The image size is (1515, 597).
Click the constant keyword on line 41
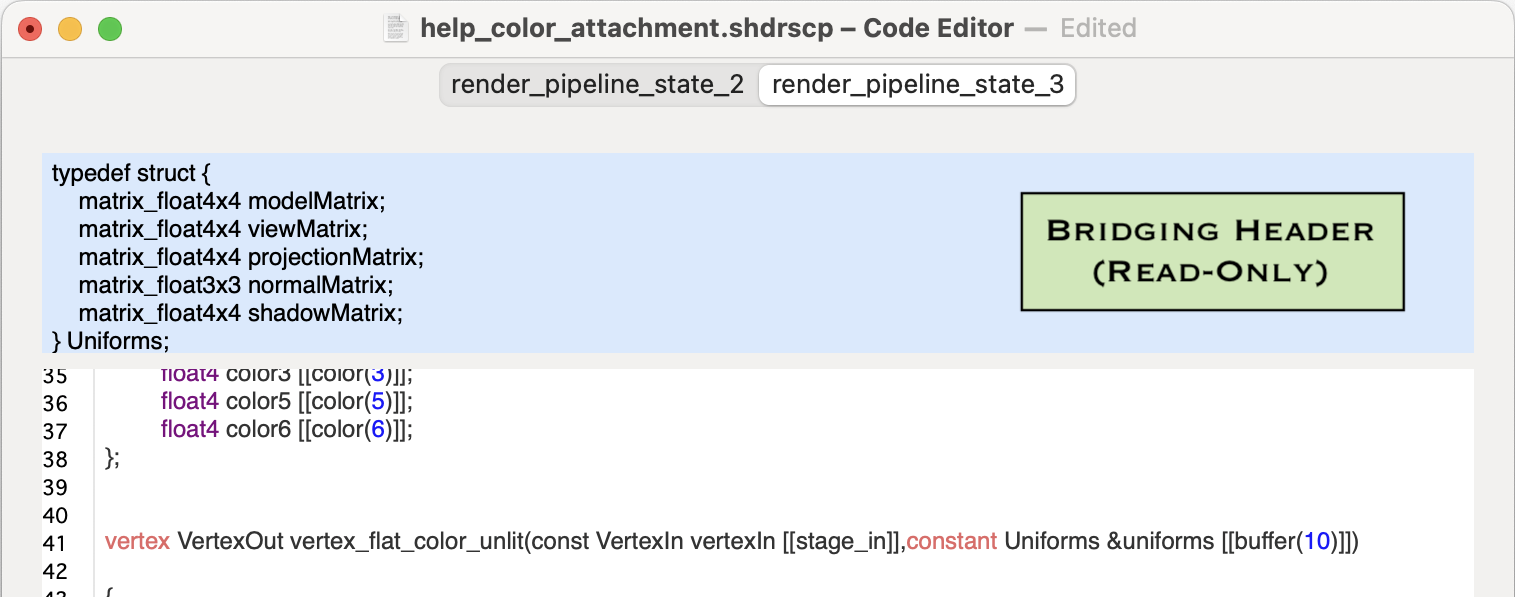[x=951, y=542]
